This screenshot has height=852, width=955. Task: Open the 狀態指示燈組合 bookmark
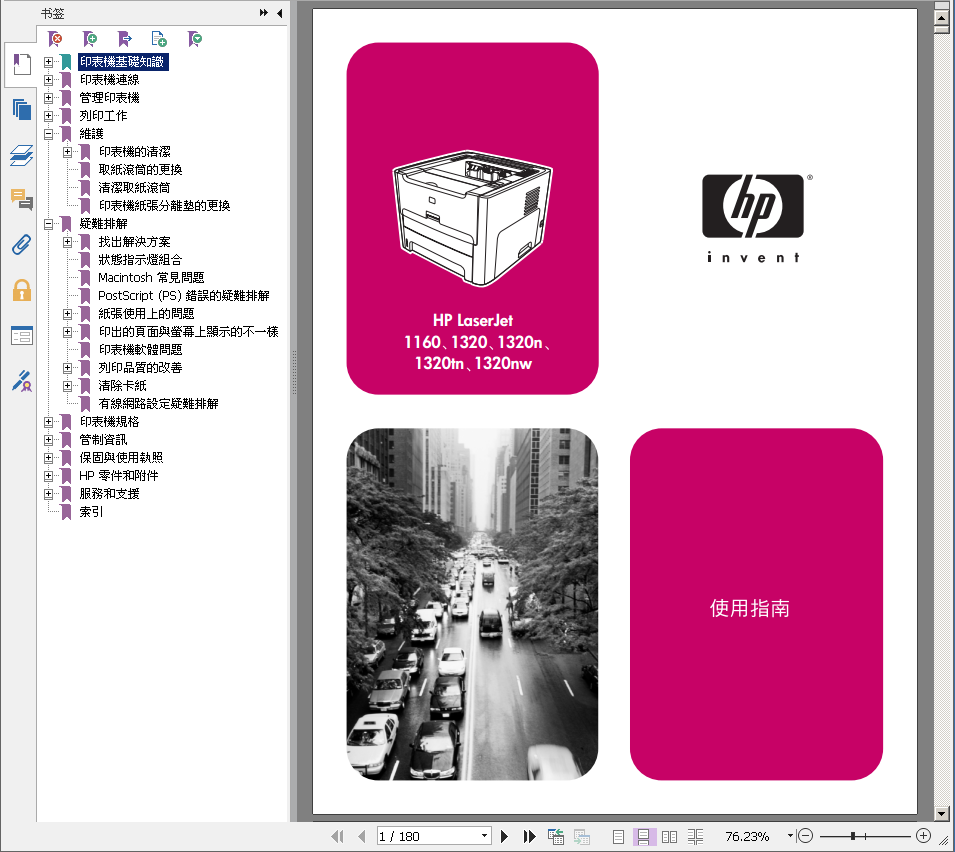pos(140,259)
